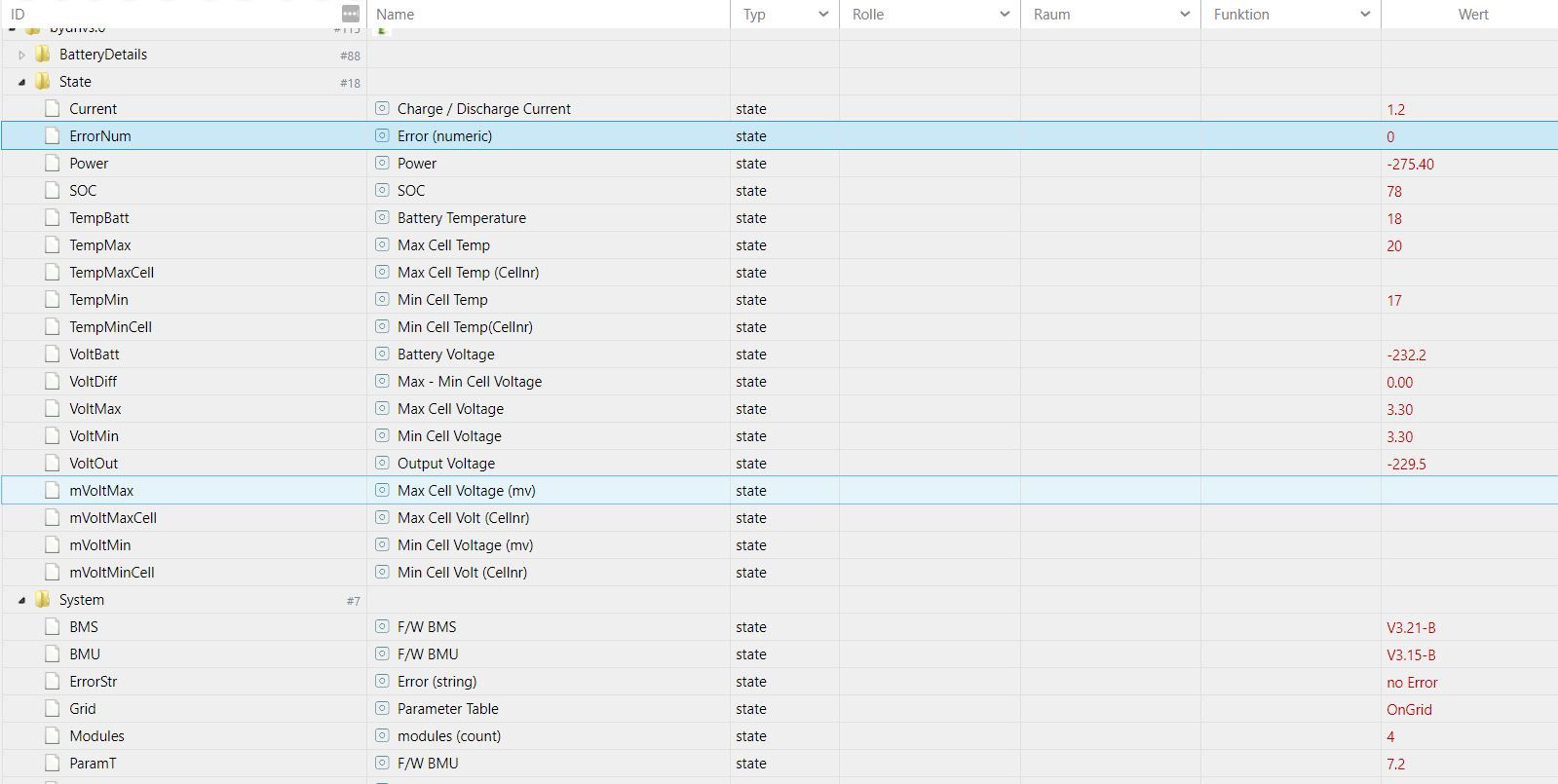Click the file icon of TempBatt row
Screen dimensions: 1558x784
(x=53, y=218)
